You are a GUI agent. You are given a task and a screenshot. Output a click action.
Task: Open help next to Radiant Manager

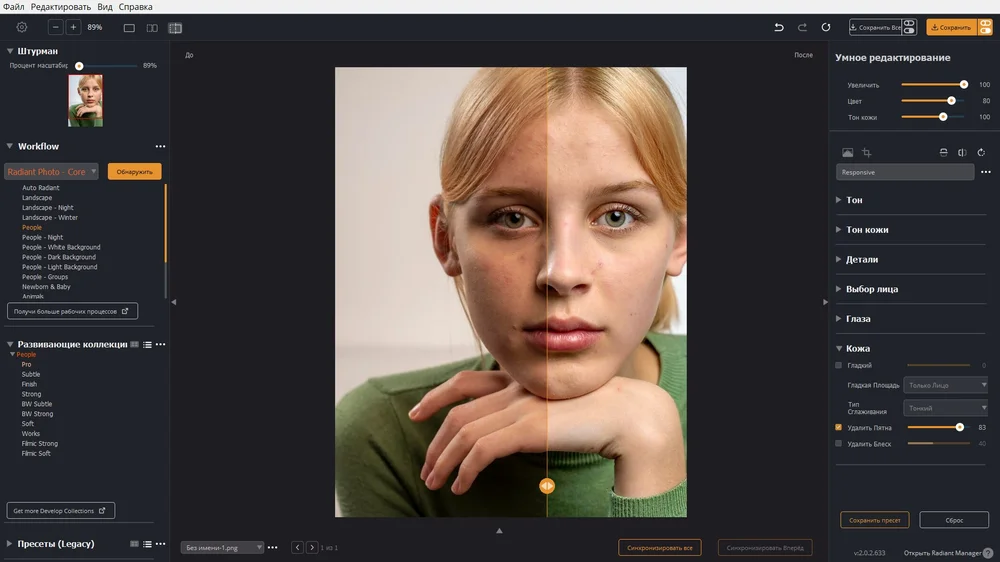point(988,553)
